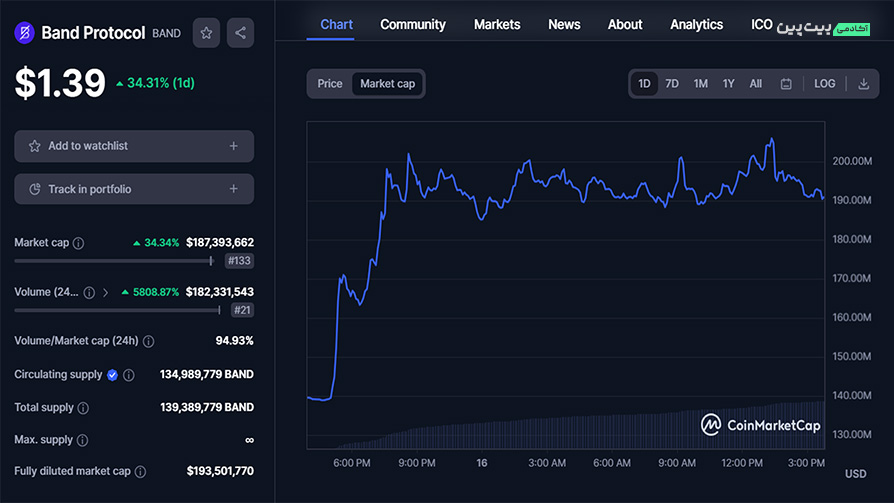
Task: Open the Markets tab
Action: click(497, 25)
